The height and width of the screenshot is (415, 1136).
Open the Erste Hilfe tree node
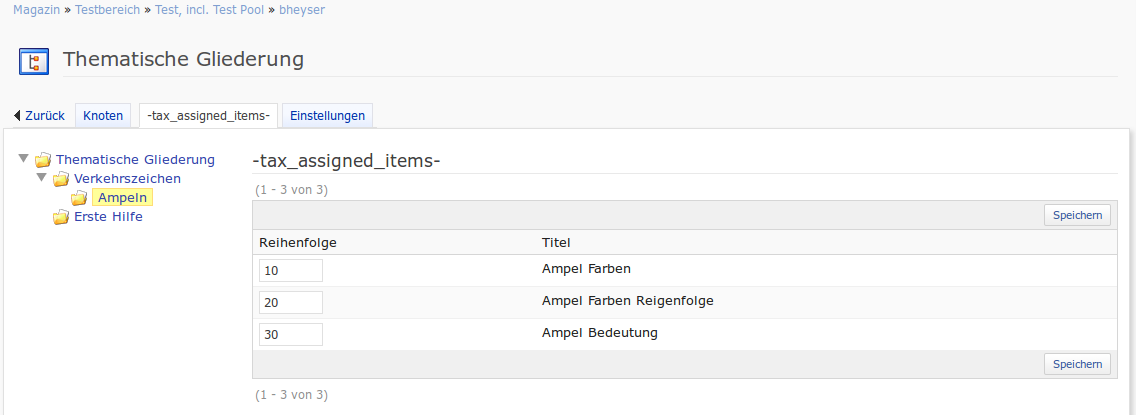click(x=108, y=217)
